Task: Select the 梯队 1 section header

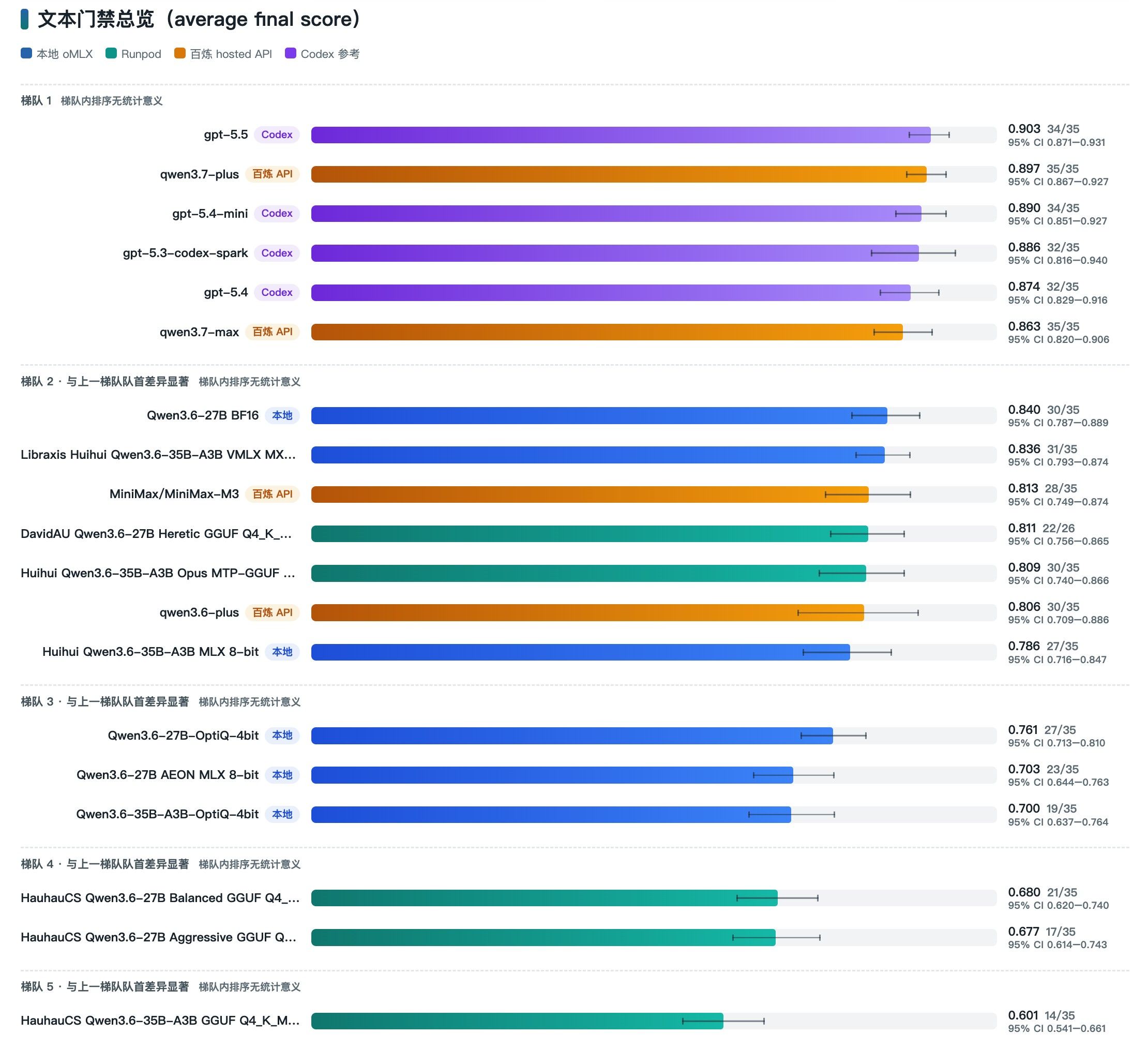Action: pyautogui.click(x=36, y=101)
